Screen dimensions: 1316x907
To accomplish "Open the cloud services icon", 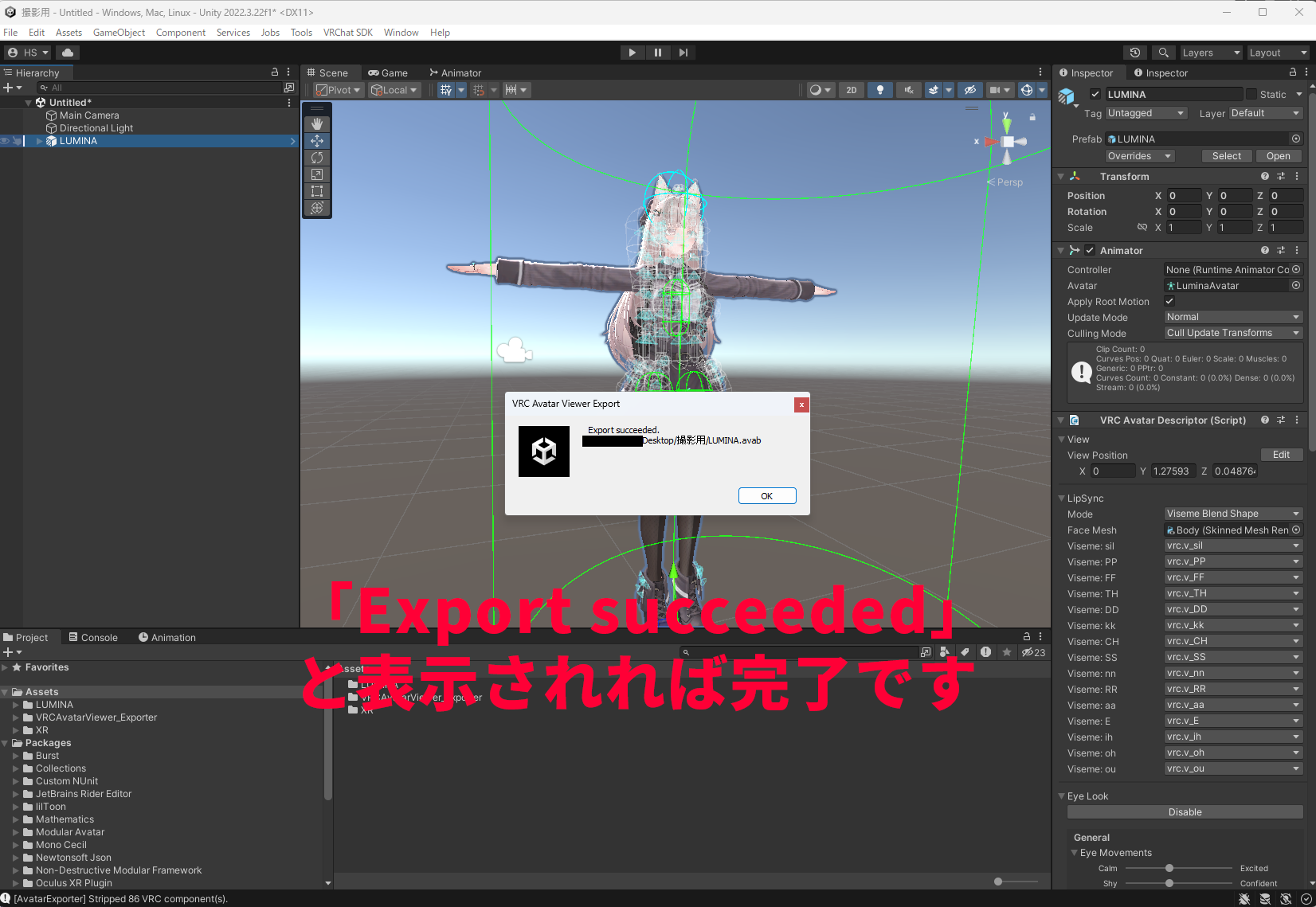I will pyautogui.click(x=68, y=53).
